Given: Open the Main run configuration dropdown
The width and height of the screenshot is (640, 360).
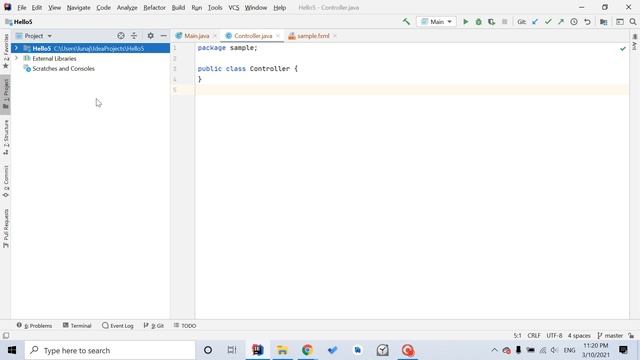Looking at the screenshot, I should click(x=436, y=22).
